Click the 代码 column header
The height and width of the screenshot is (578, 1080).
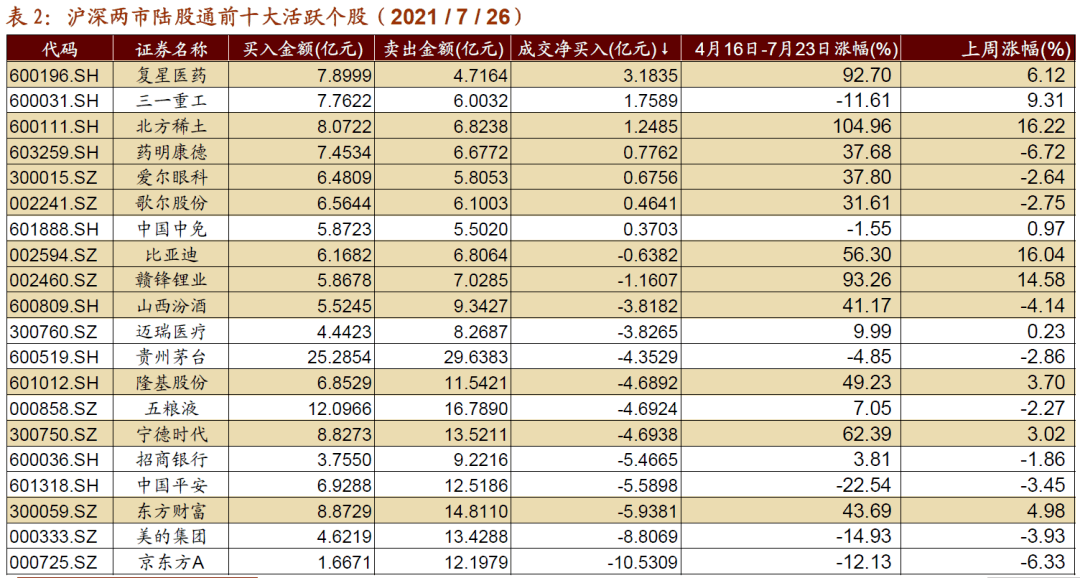tap(60, 50)
